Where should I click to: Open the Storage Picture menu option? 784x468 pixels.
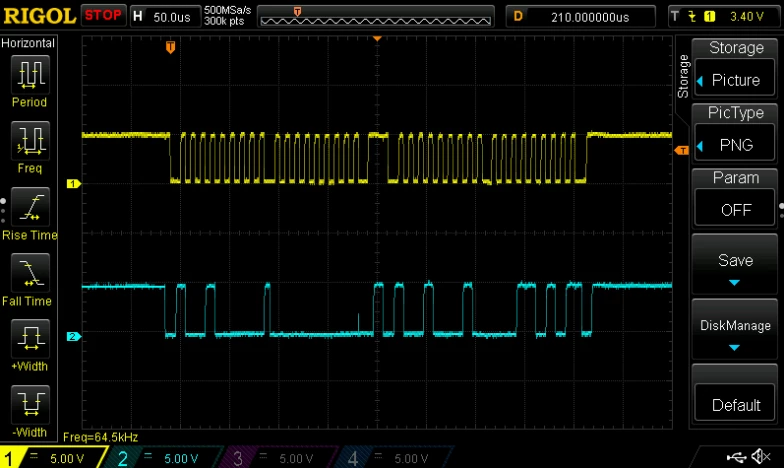coord(734,80)
